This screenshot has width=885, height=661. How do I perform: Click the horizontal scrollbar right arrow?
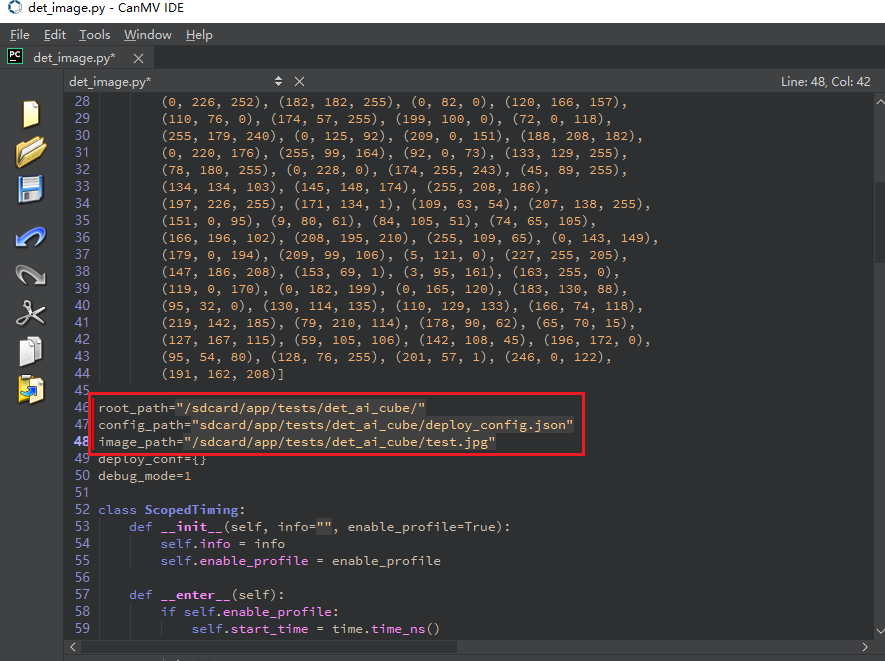(865, 647)
